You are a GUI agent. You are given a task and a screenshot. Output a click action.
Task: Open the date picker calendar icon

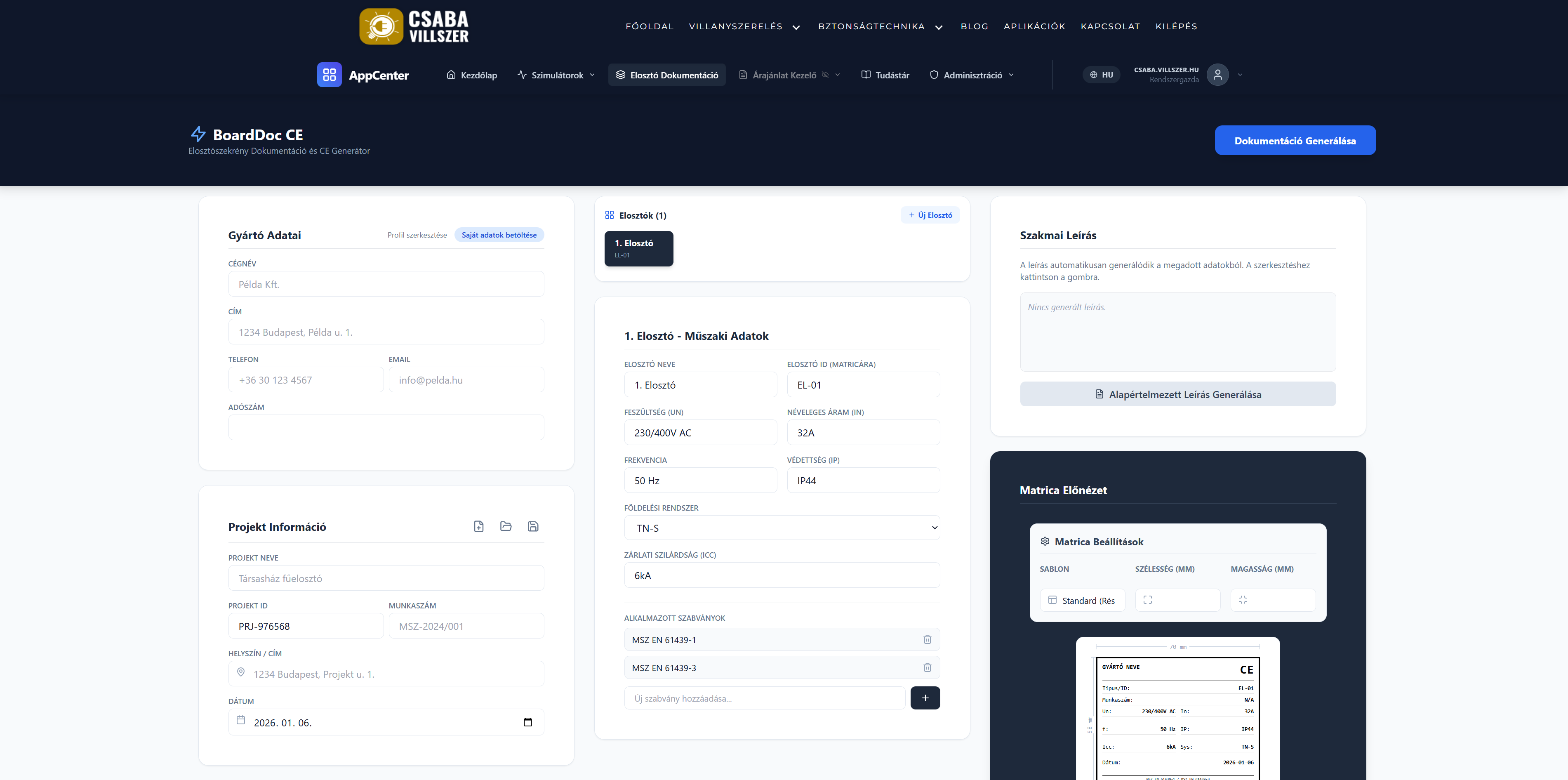(x=528, y=722)
